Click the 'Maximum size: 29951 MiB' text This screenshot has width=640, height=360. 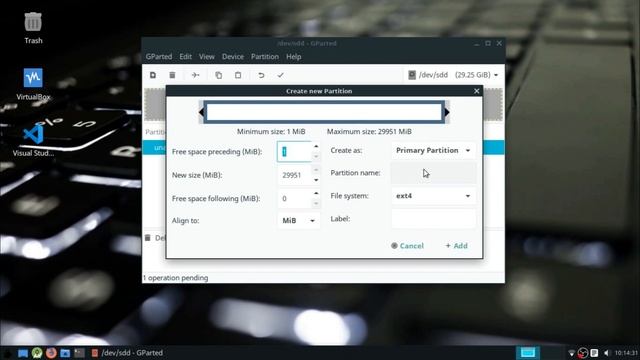click(369, 131)
